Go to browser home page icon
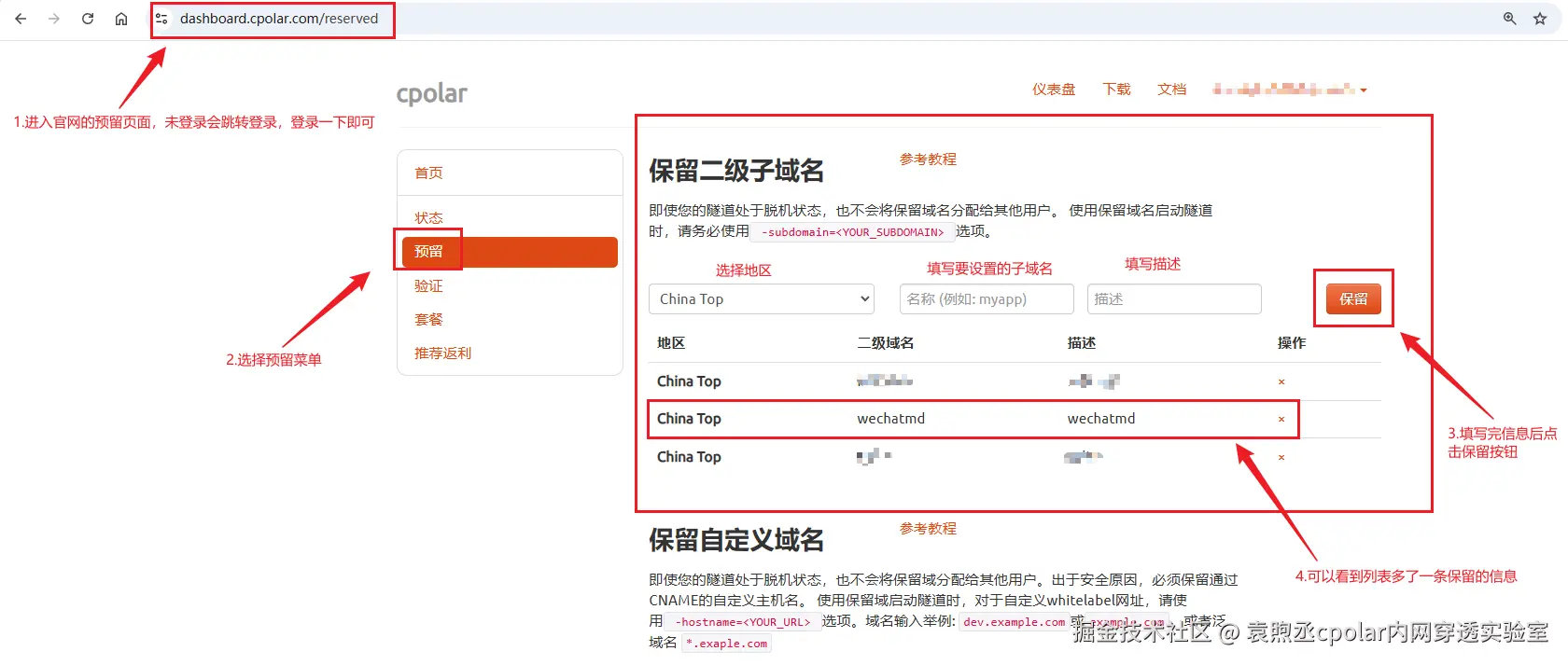This screenshot has width=1568, height=665. 121,19
